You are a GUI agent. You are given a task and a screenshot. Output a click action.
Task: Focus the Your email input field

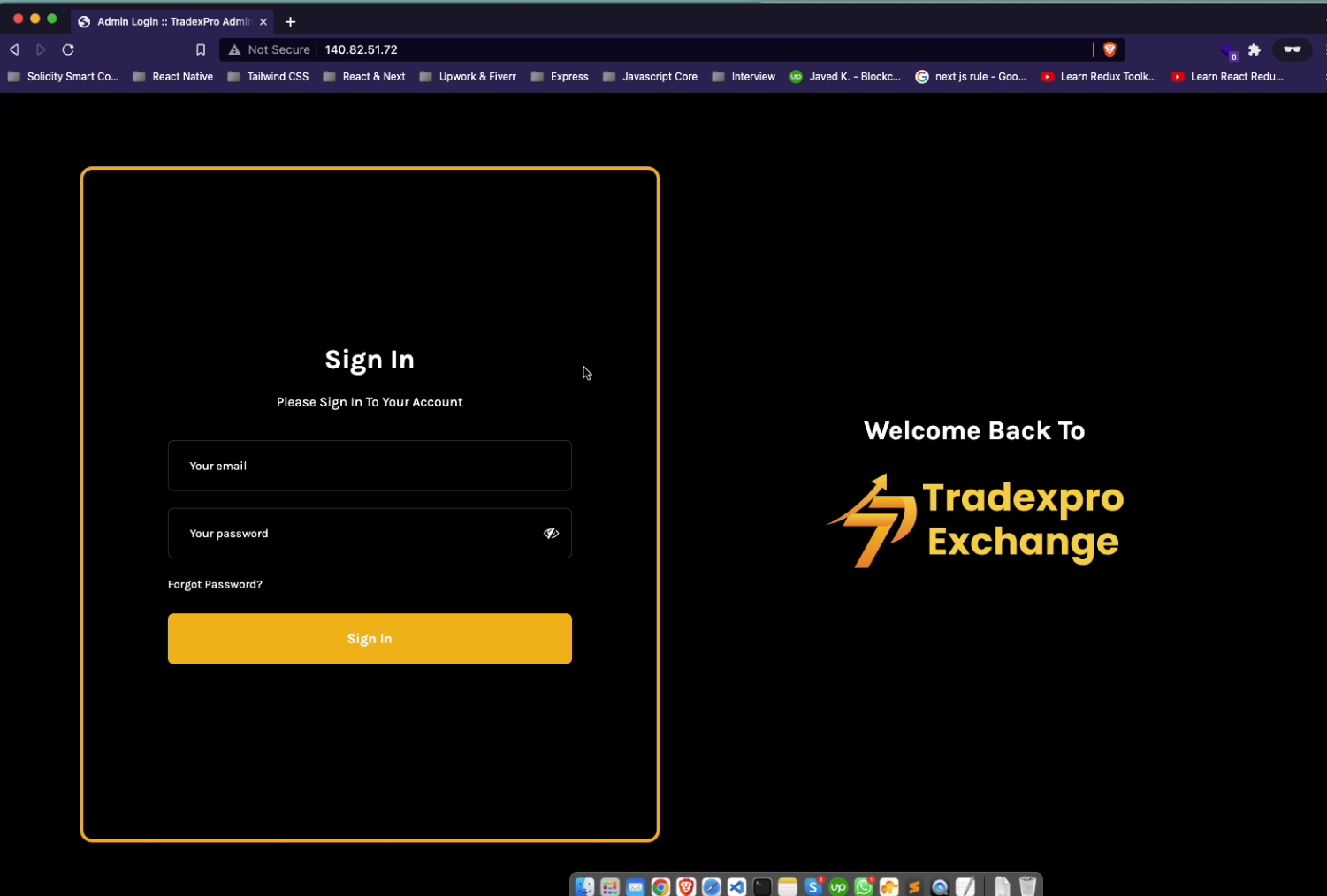(370, 466)
